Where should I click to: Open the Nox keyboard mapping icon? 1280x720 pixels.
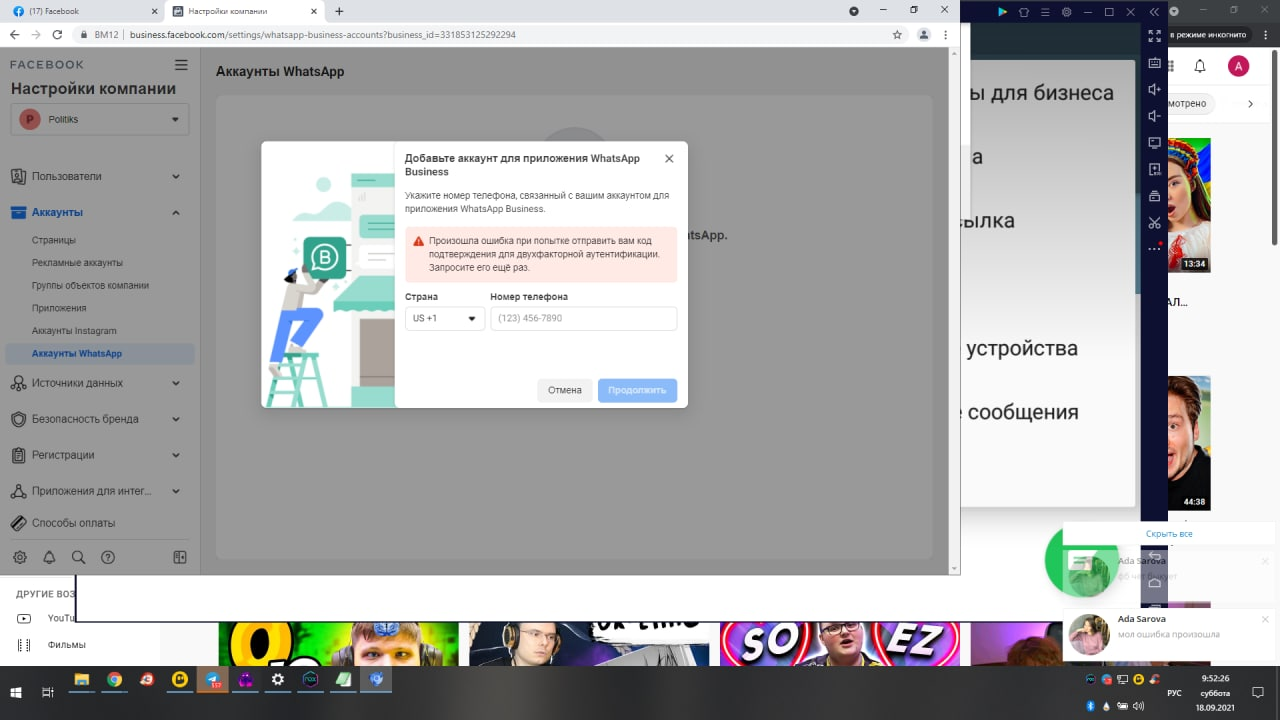click(1154, 62)
